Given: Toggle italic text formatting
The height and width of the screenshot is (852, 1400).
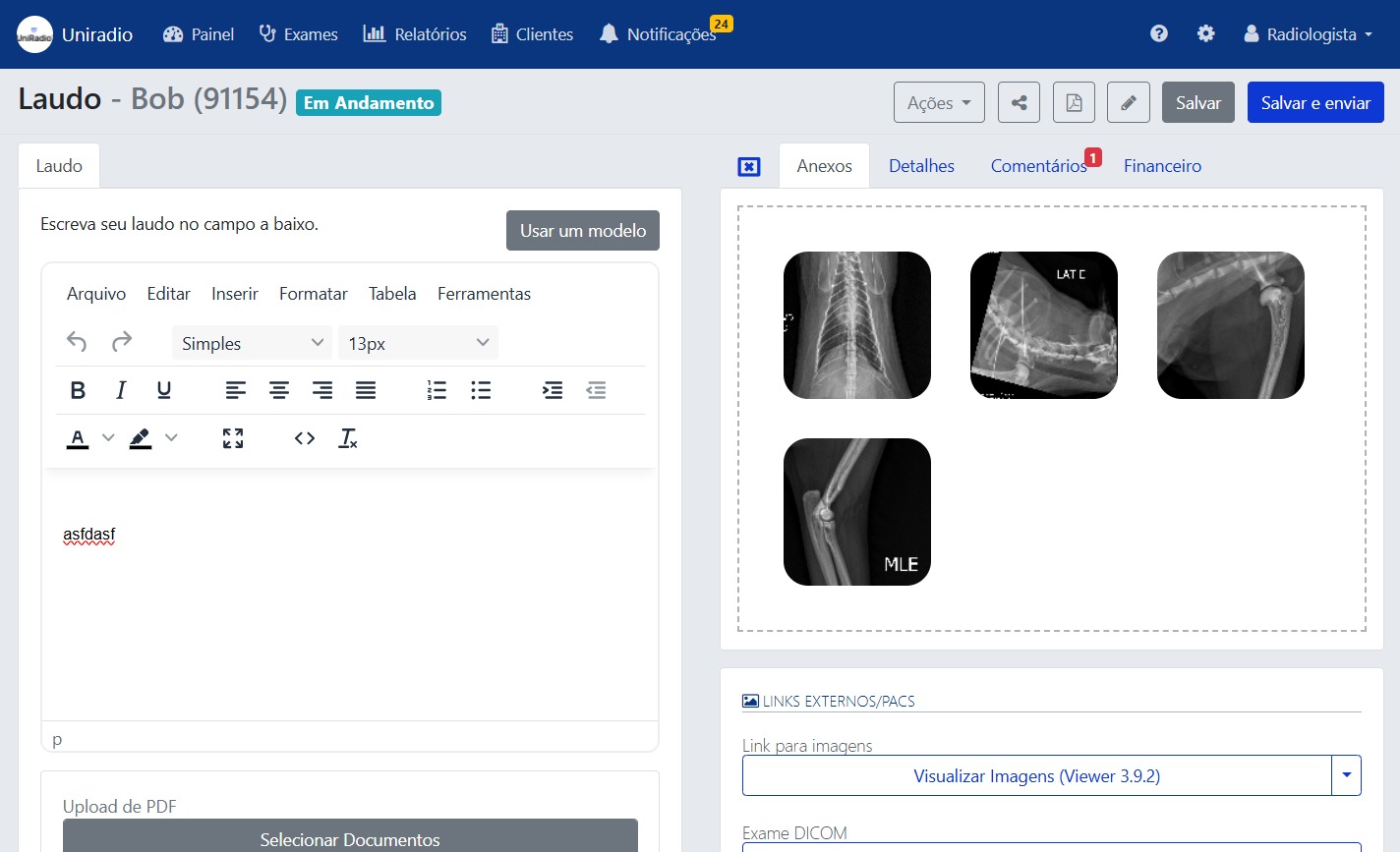Looking at the screenshot, I should click(x=121, y=390).
